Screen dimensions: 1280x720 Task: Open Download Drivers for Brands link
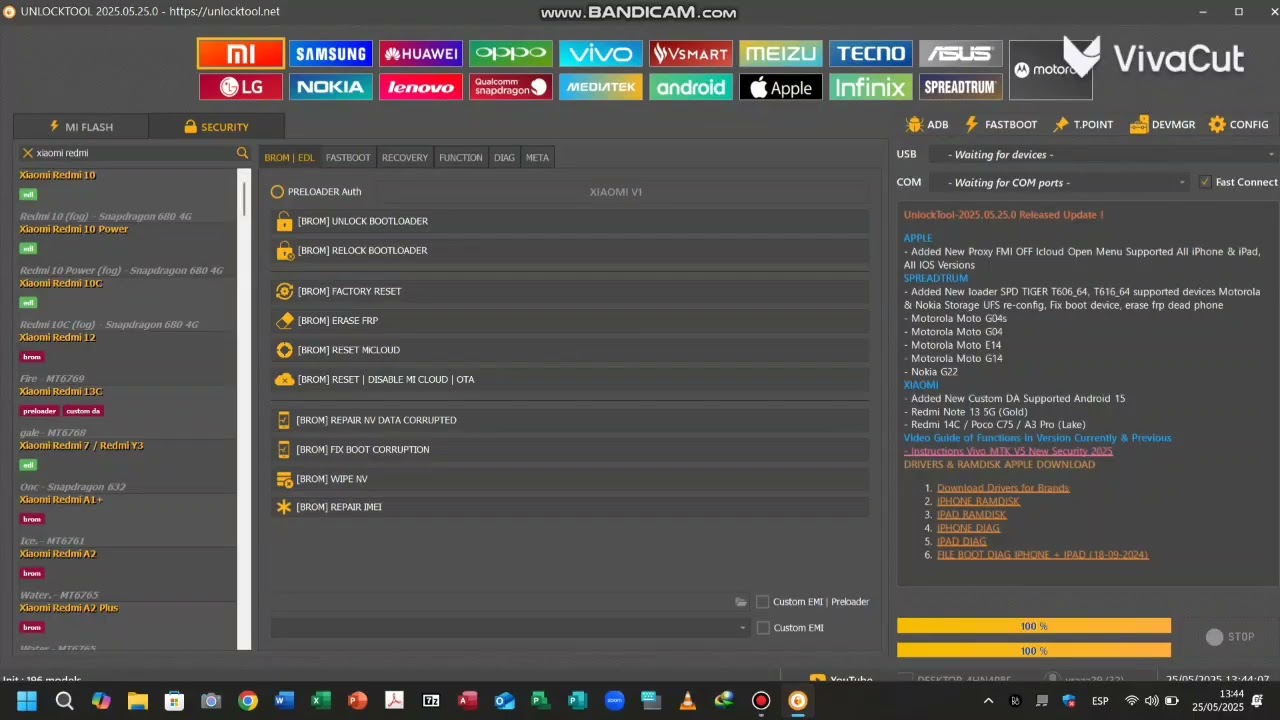pos(1003,488)
